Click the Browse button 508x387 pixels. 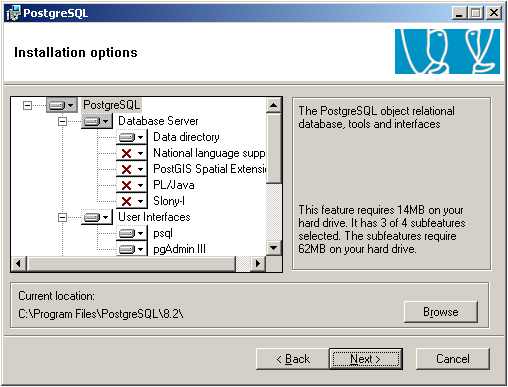[x=441, y=312]
